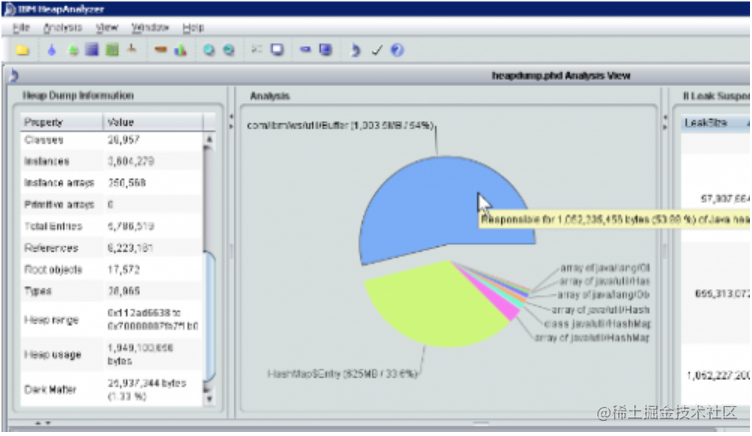Click the Root objects value 17,572
752x436 pixels.
pyautogui.click(x=124, y=270)
